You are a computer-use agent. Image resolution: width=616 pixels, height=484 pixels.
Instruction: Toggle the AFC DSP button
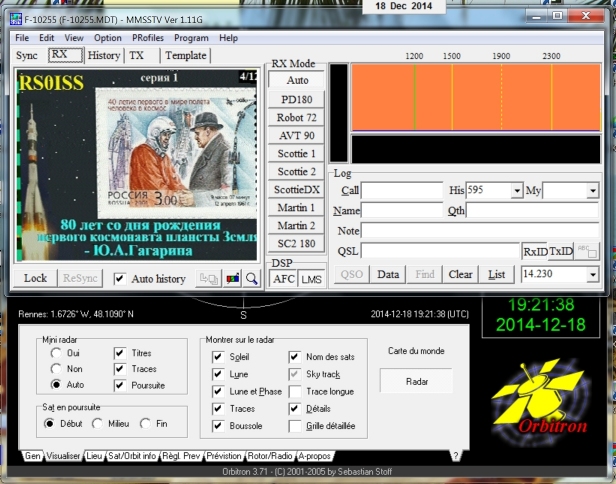284,279
